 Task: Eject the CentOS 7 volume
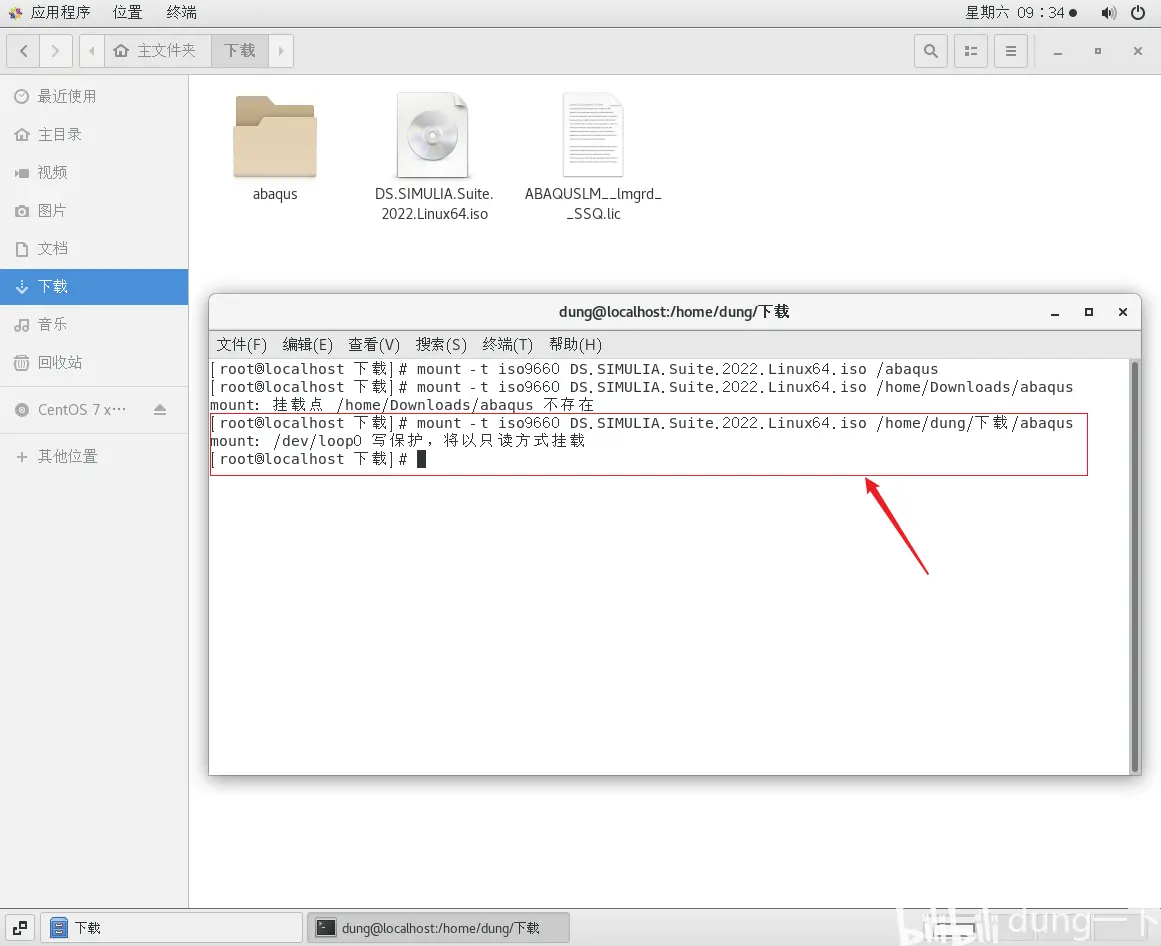[160, 409]
